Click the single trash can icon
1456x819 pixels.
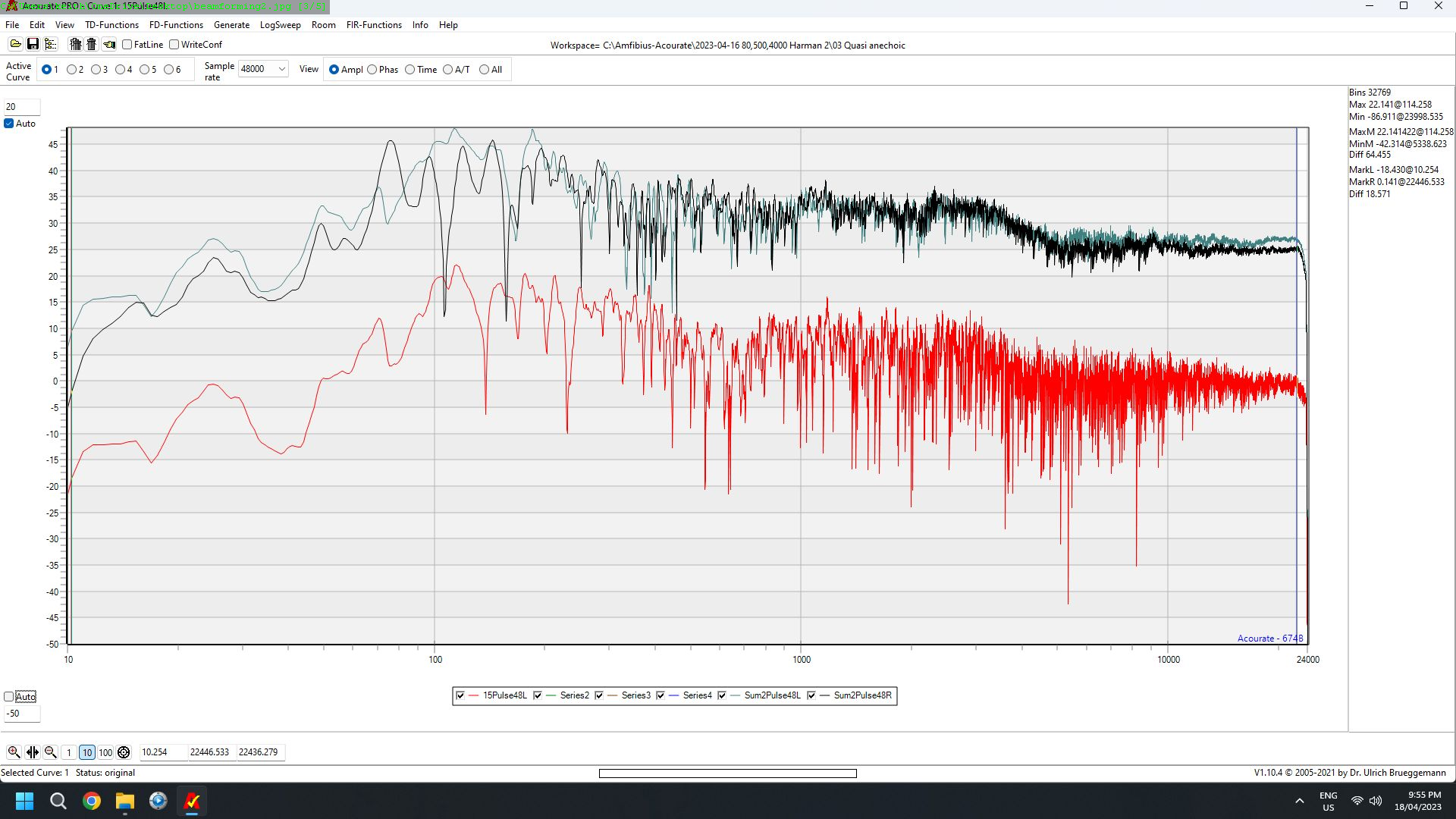click(x=92, y=44)
